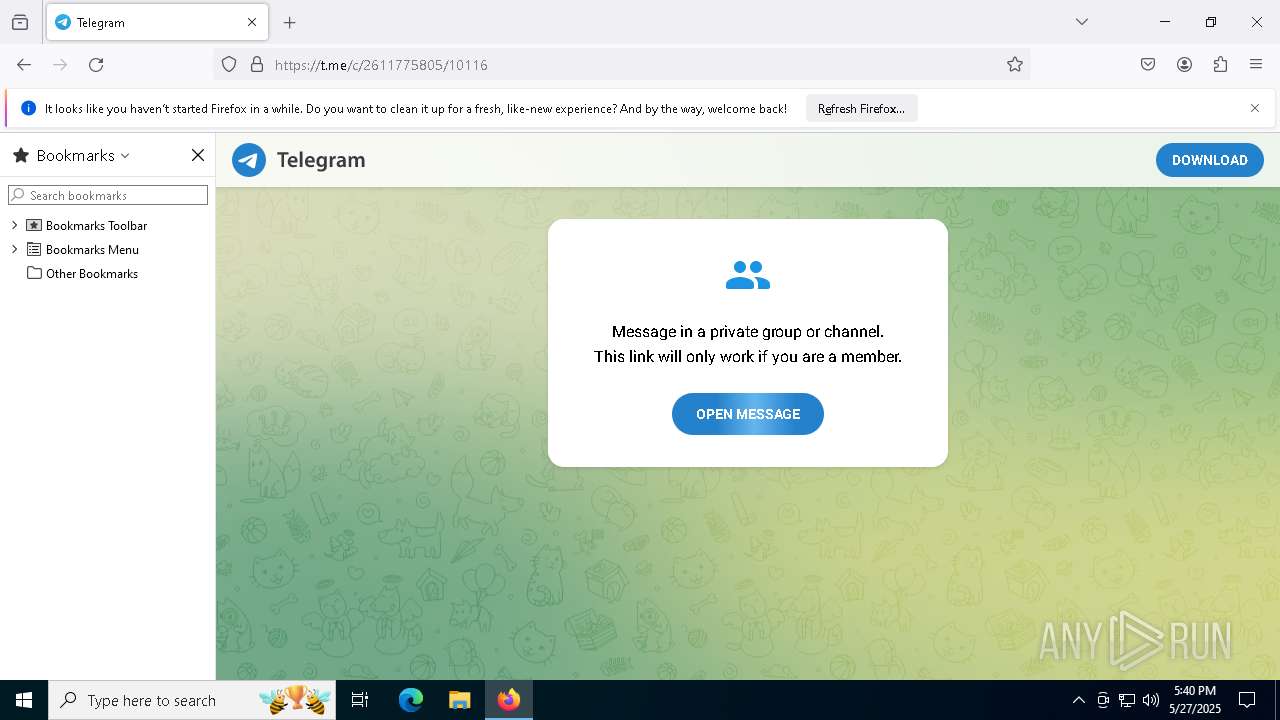Open network status tray icon
1280x720 pixels.
coord(1127,700)
